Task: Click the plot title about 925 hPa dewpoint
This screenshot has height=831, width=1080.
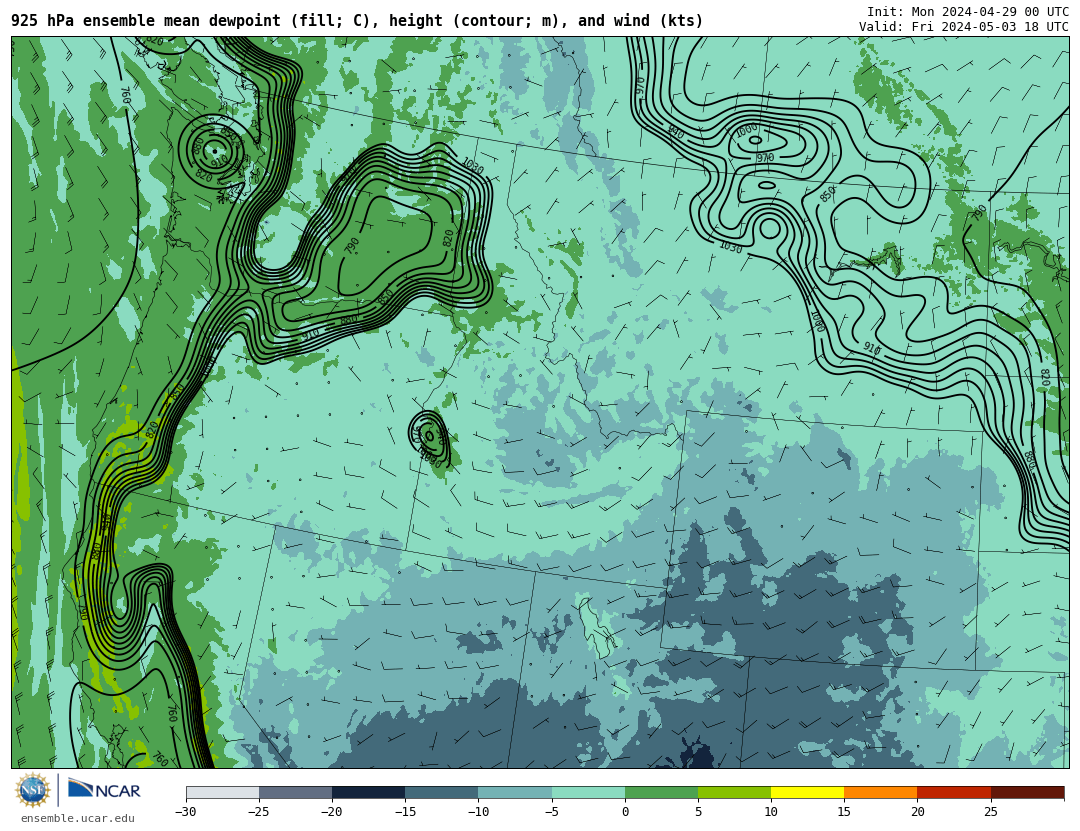Action: (x=357, y=21)
